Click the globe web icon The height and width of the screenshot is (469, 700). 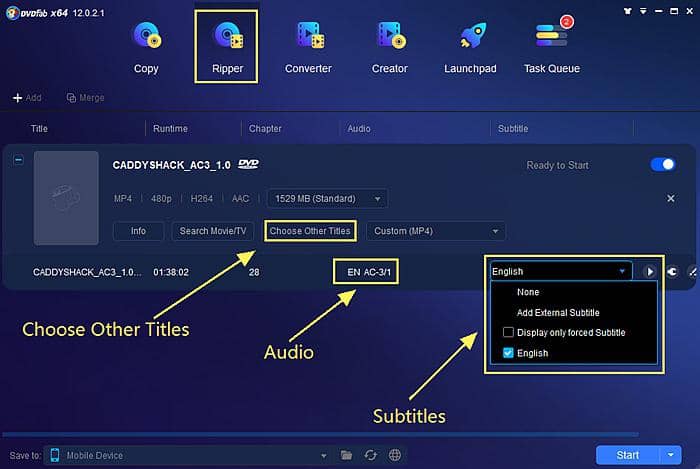point(395,455)
